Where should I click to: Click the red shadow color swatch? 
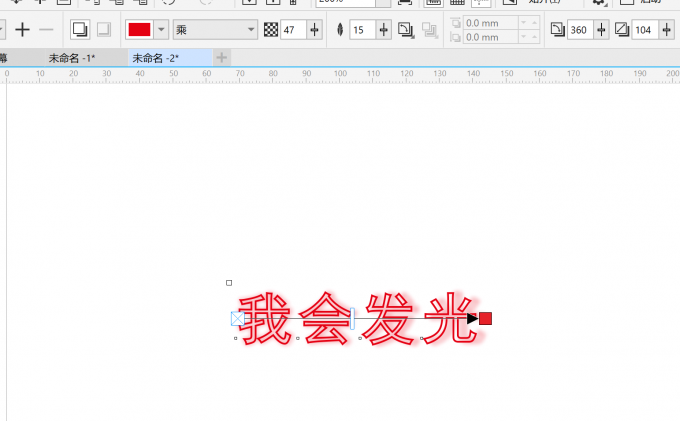pos(139,30)
